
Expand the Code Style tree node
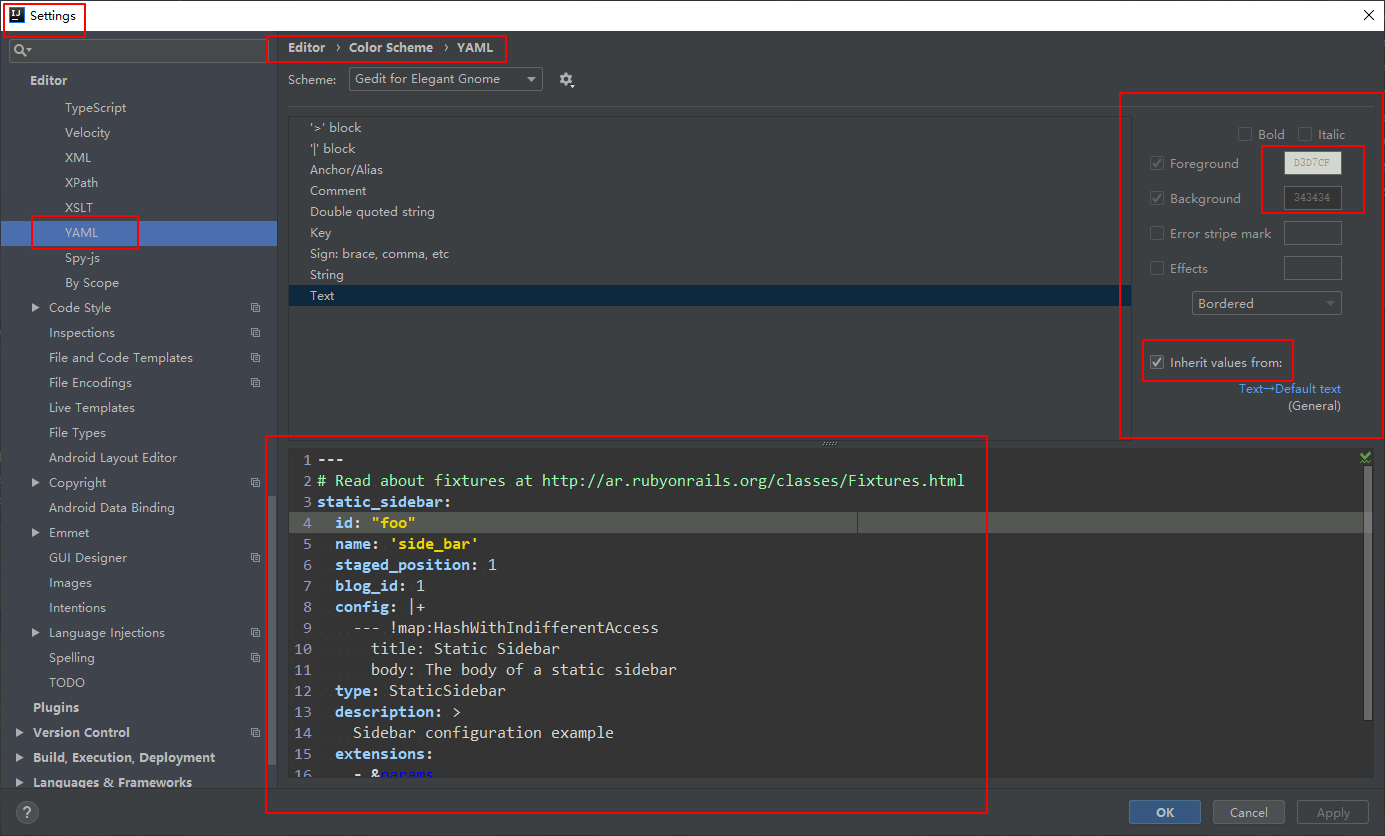coord(36,308)
